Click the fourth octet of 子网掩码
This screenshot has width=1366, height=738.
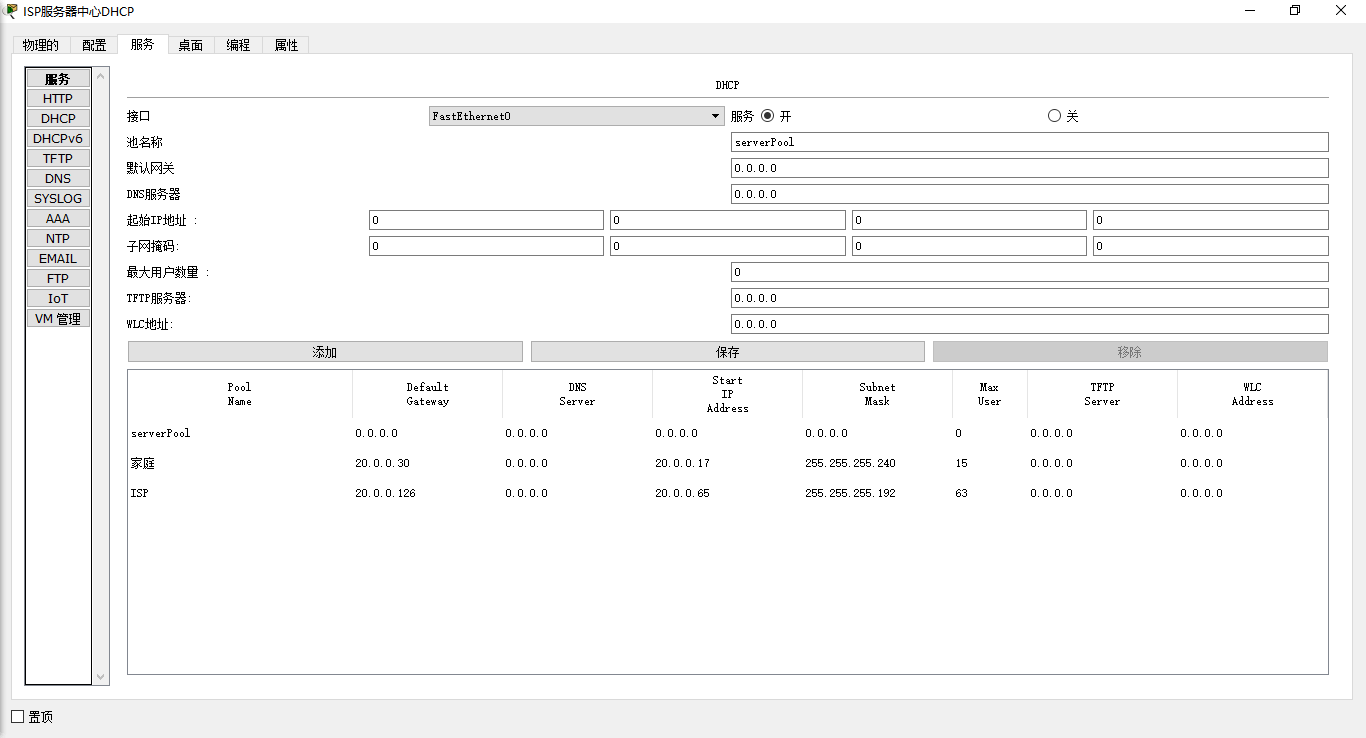click(x=1211, y=246)
